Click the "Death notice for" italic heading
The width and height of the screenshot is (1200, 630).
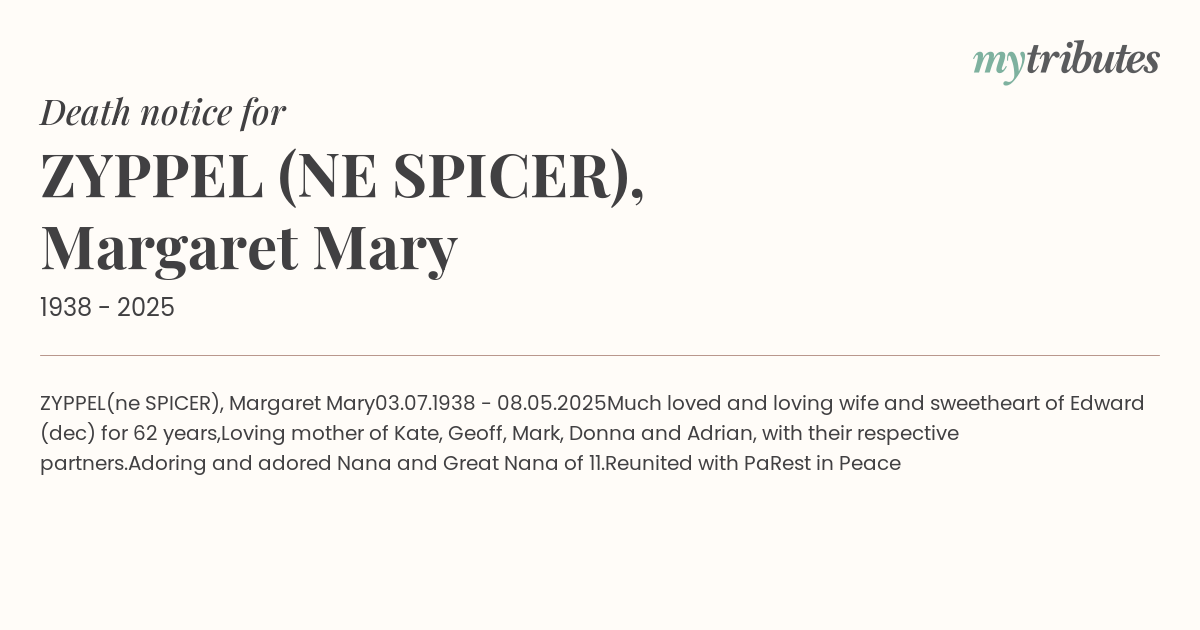coord(163,112)
